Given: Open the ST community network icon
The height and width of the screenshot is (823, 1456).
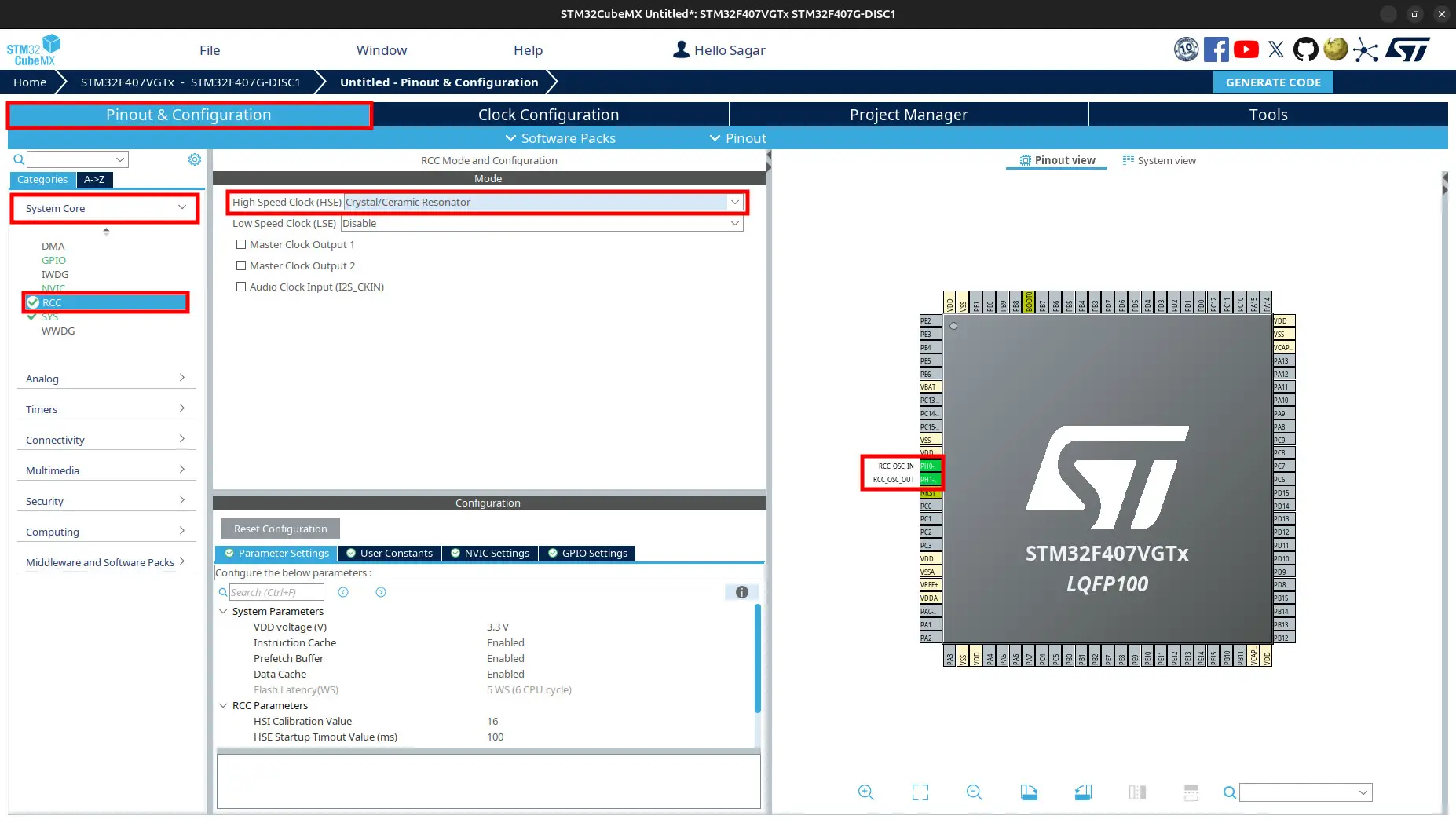Looking at the screenshot, I should coord(1366,49).
